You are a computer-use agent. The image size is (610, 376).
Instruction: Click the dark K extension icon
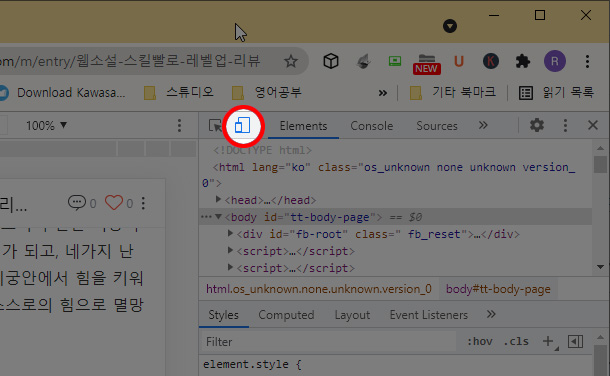(x=491, y=61)
